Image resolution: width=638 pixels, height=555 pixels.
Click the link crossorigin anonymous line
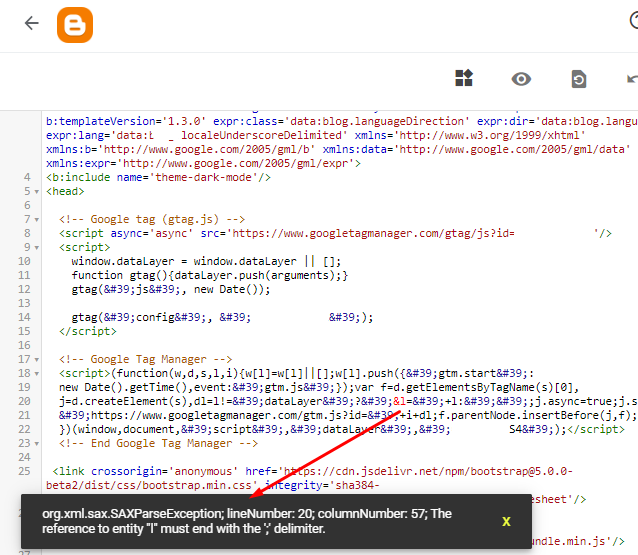312,471
